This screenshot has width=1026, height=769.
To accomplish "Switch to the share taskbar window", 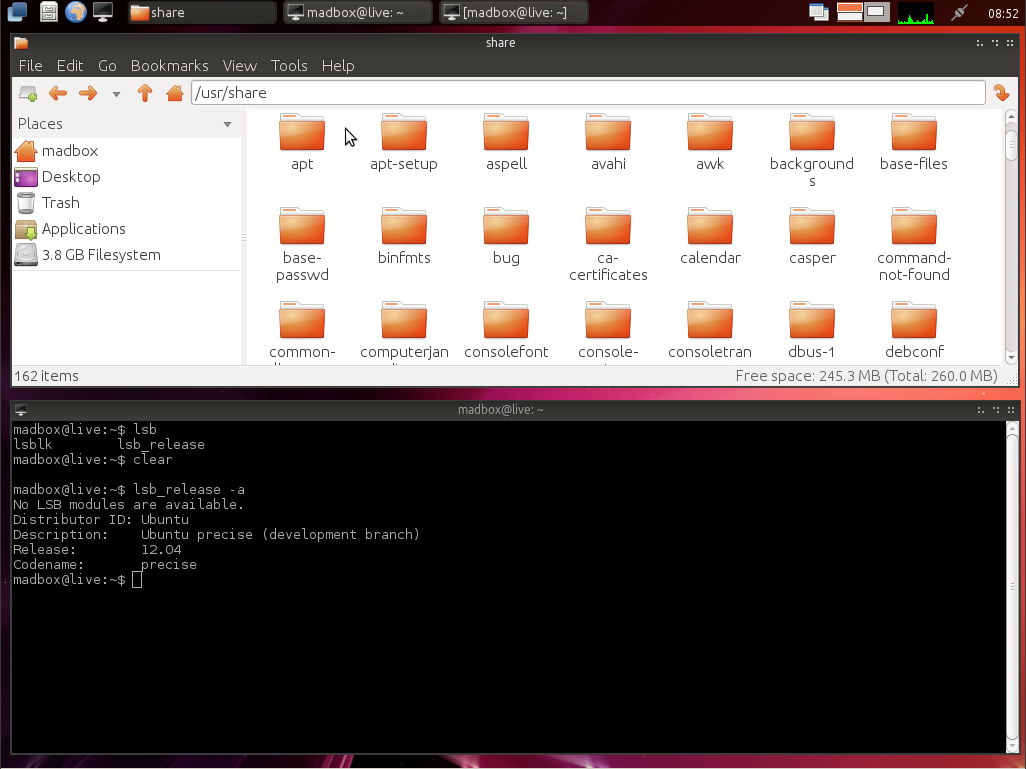I will click(202, 12).
